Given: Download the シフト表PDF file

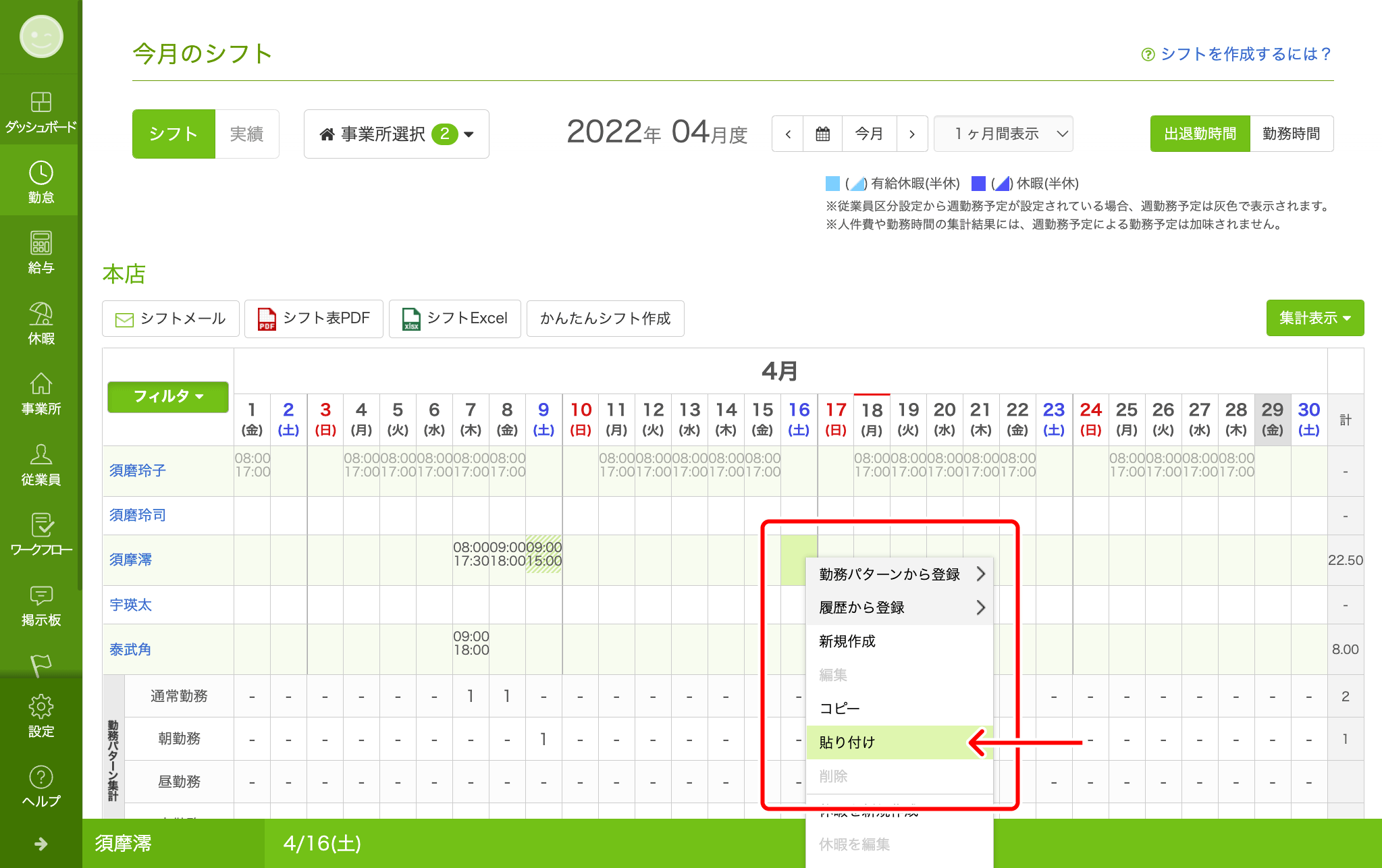Looking at the screenshot, I should (314, 319).
